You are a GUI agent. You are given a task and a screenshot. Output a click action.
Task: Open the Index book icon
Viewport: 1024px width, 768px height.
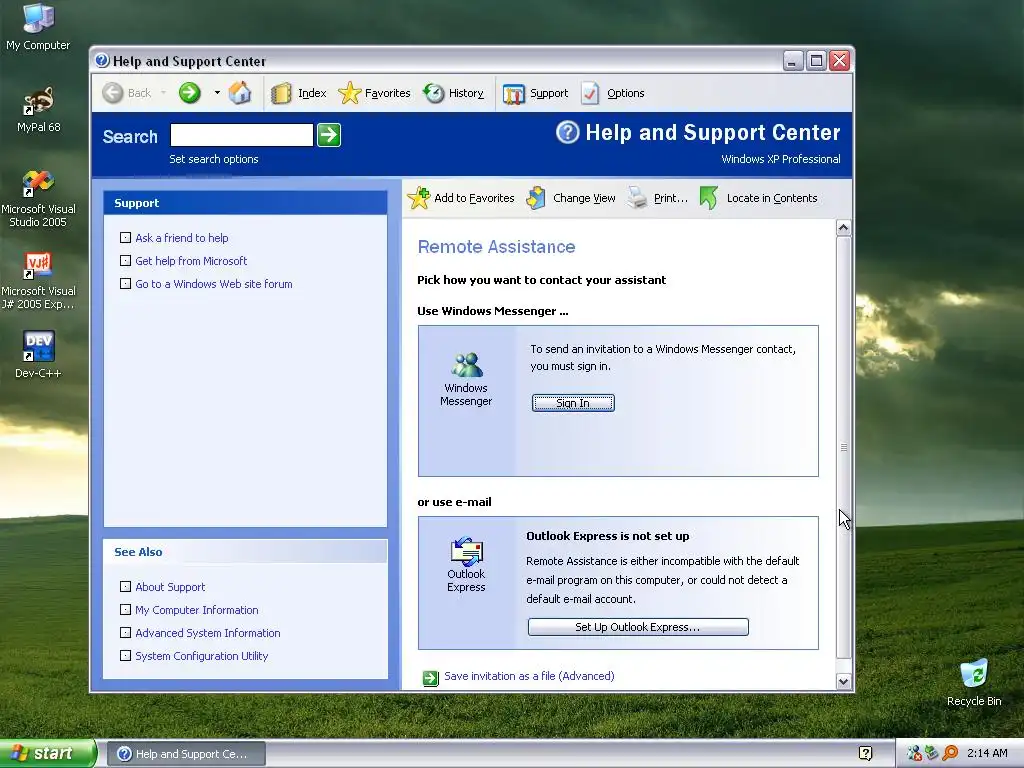pos(281,93)
